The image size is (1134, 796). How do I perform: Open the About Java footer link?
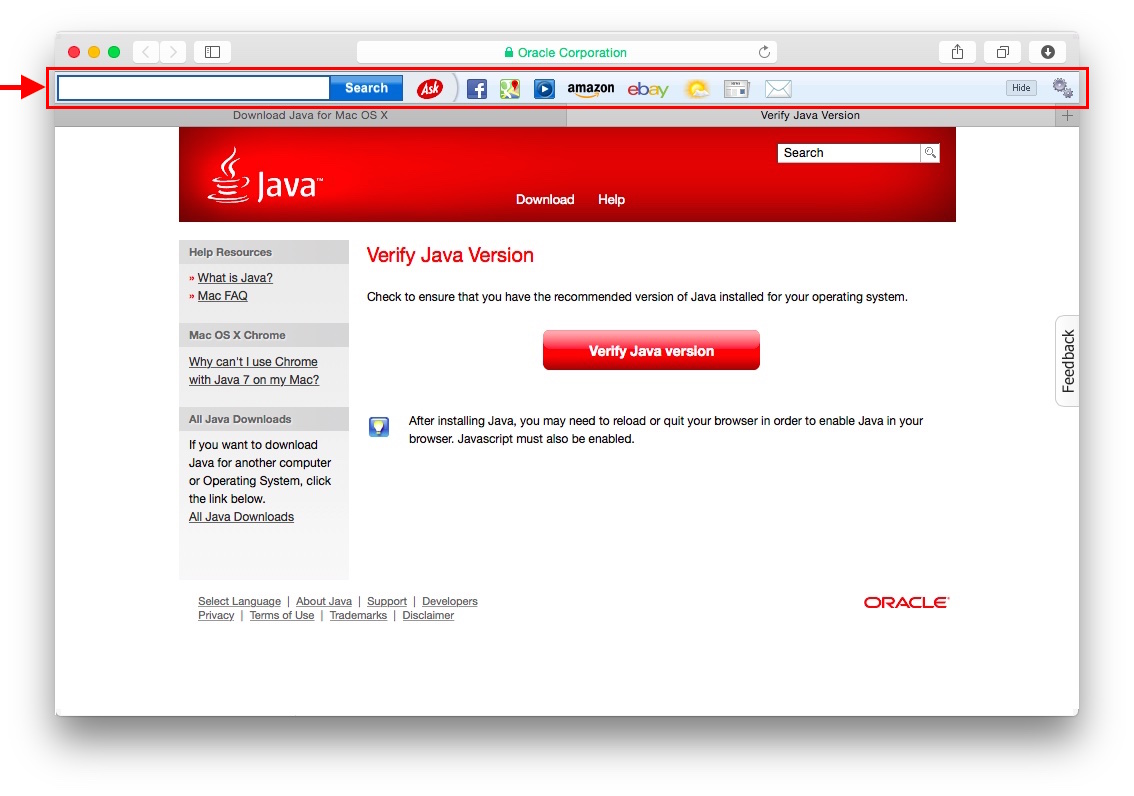point(324,602)
